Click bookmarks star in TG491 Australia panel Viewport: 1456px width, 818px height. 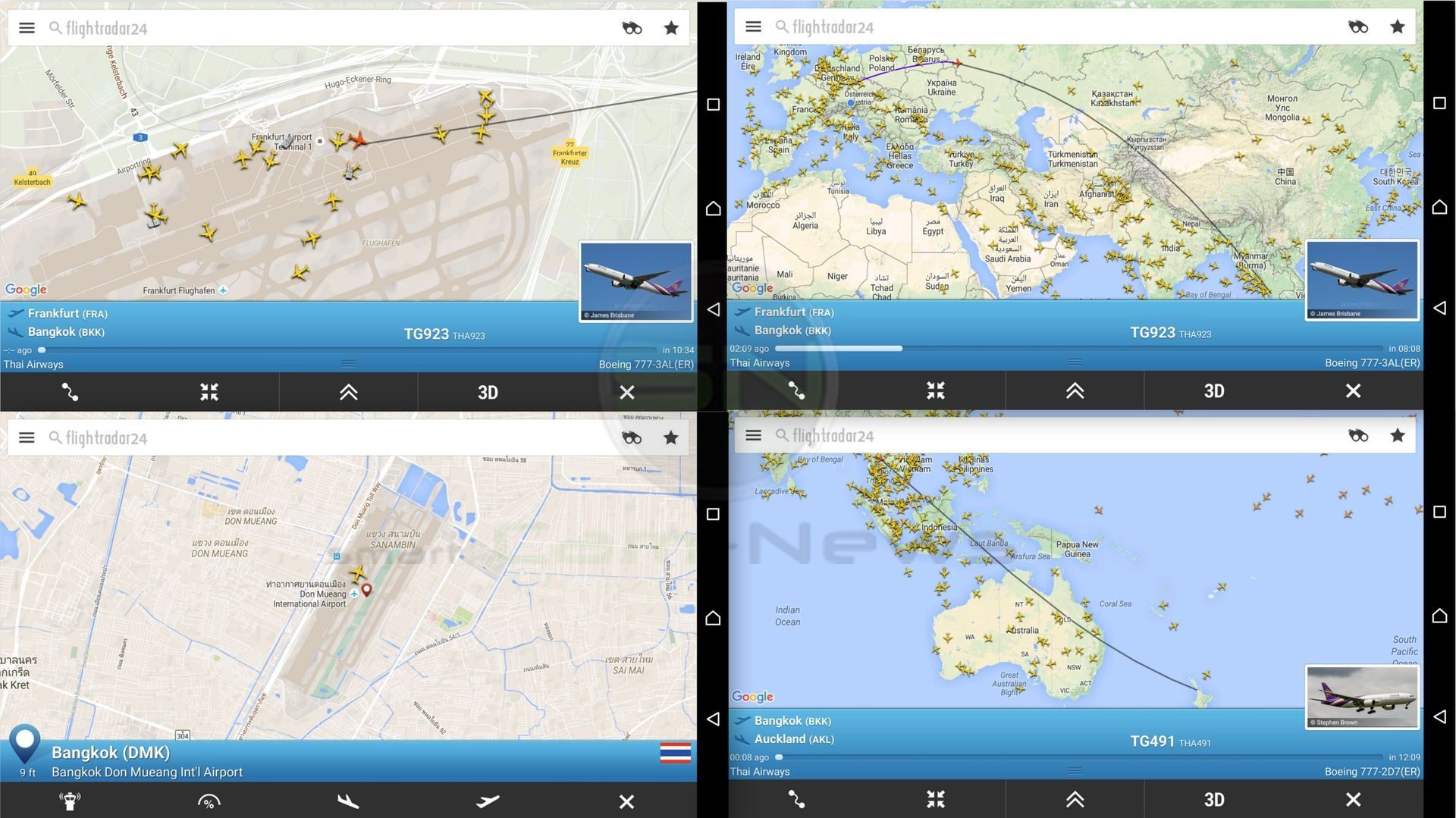point(1398,435)
